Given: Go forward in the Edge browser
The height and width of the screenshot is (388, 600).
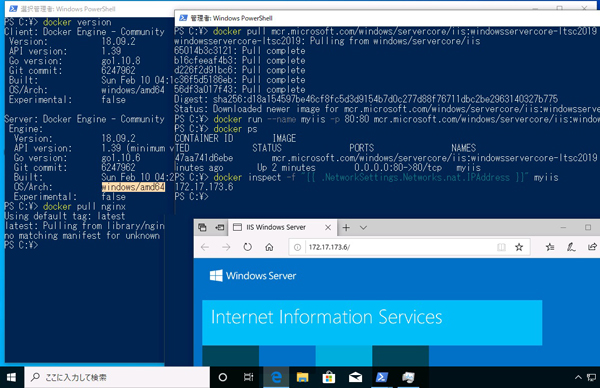Looking at the screenshot, I should (226, 247).
